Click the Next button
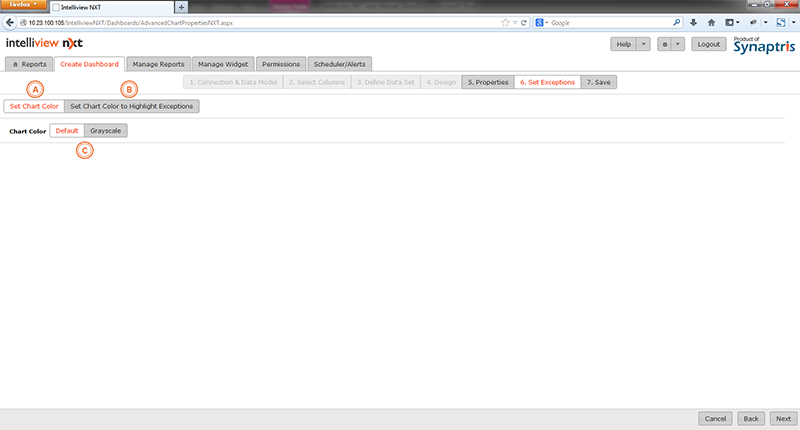 coord(783,418)
